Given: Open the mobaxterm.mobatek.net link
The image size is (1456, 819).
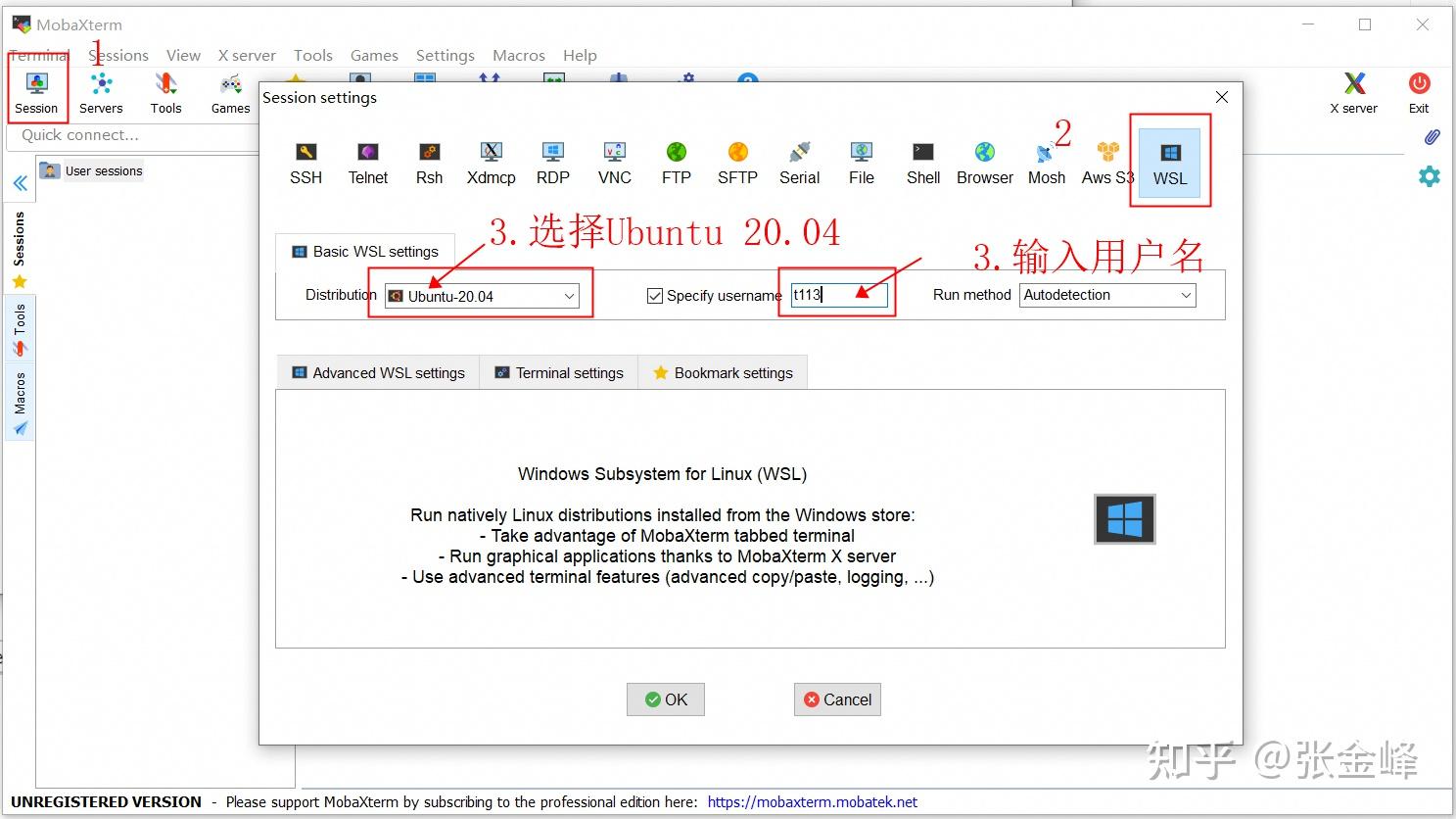Looking at the screenshot, I should pyautogui.click(x=811, y=801).
